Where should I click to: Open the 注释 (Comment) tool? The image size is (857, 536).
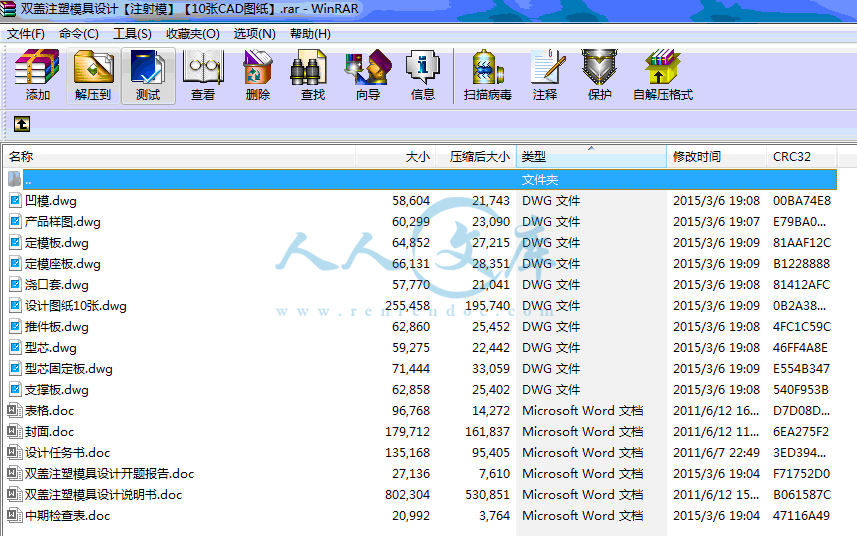[x=547, y=68]
